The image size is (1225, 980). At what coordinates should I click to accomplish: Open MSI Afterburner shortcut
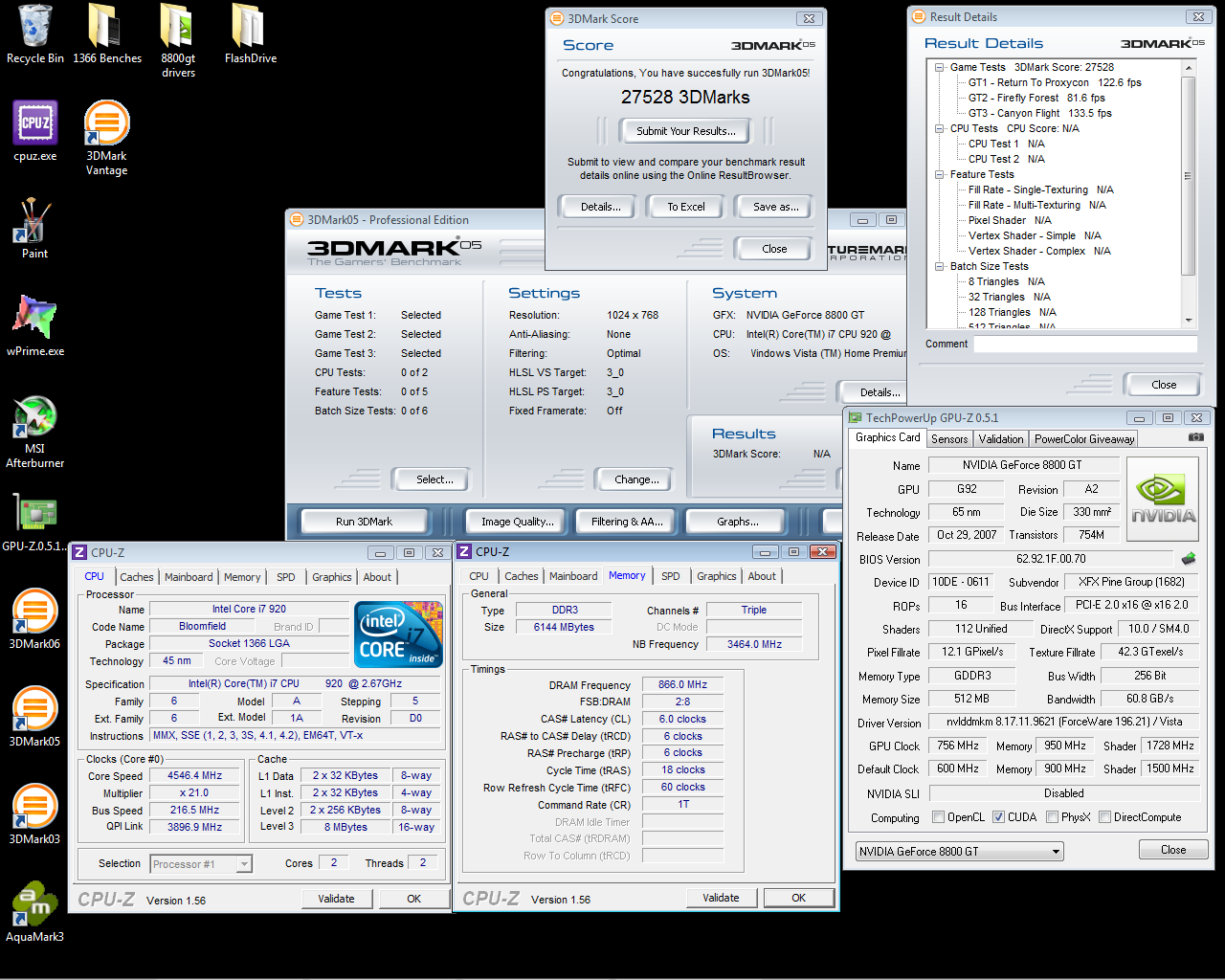point(35,432)
